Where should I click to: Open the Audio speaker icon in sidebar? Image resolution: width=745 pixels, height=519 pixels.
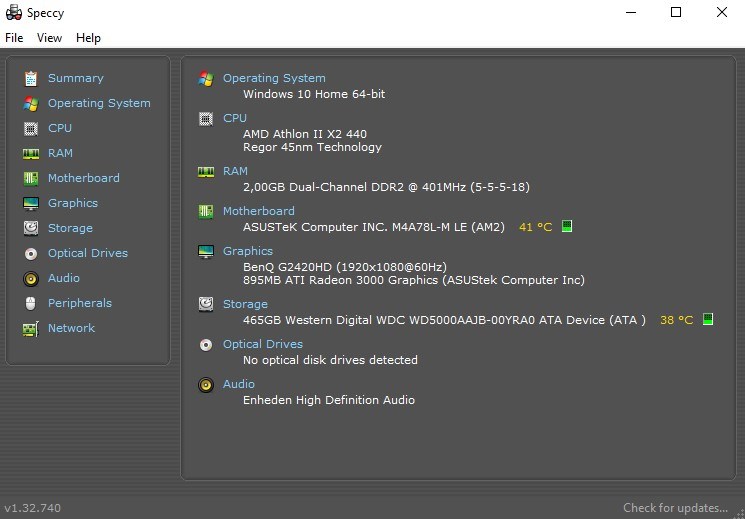point(30,278)
